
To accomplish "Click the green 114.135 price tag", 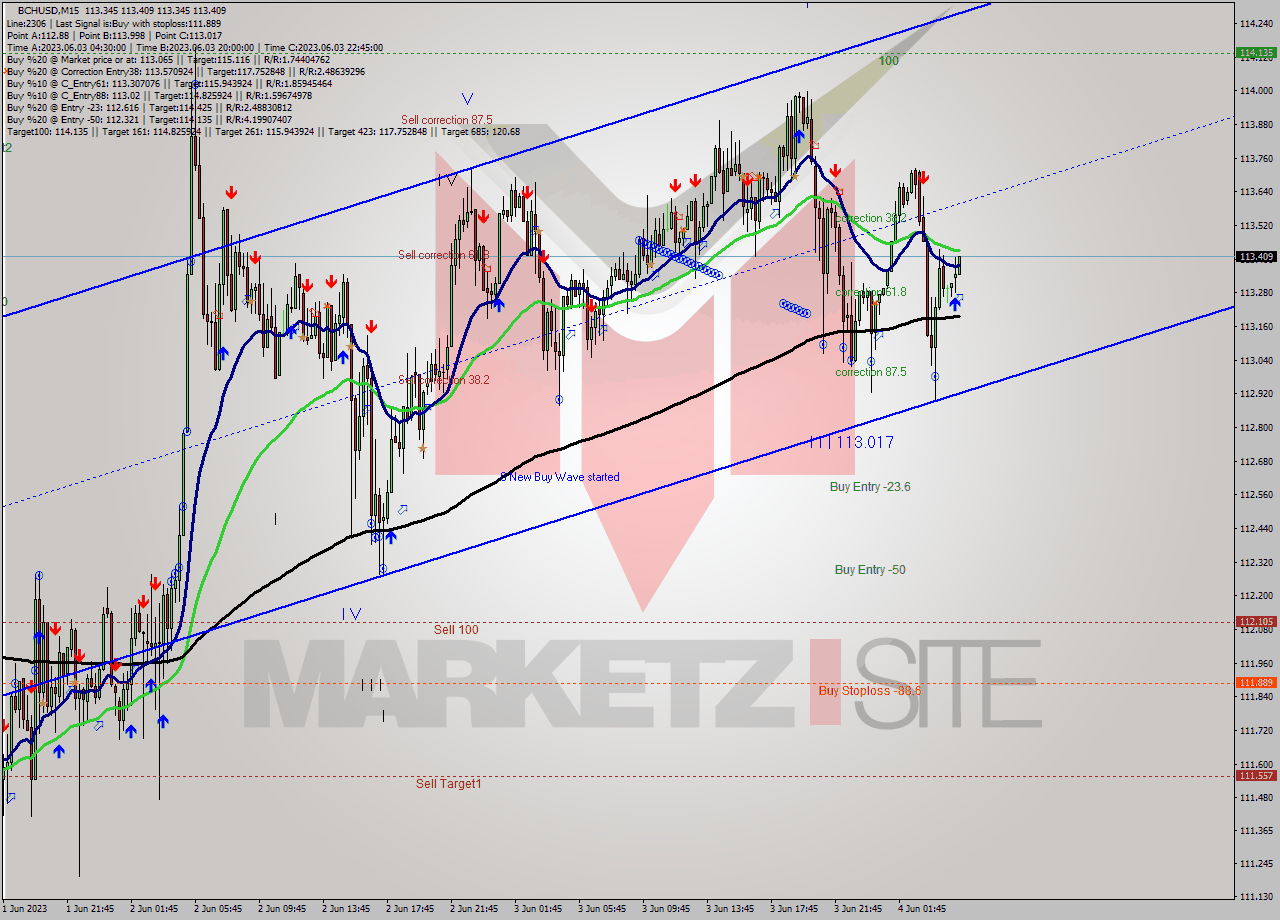I will tap(1255, 52).
